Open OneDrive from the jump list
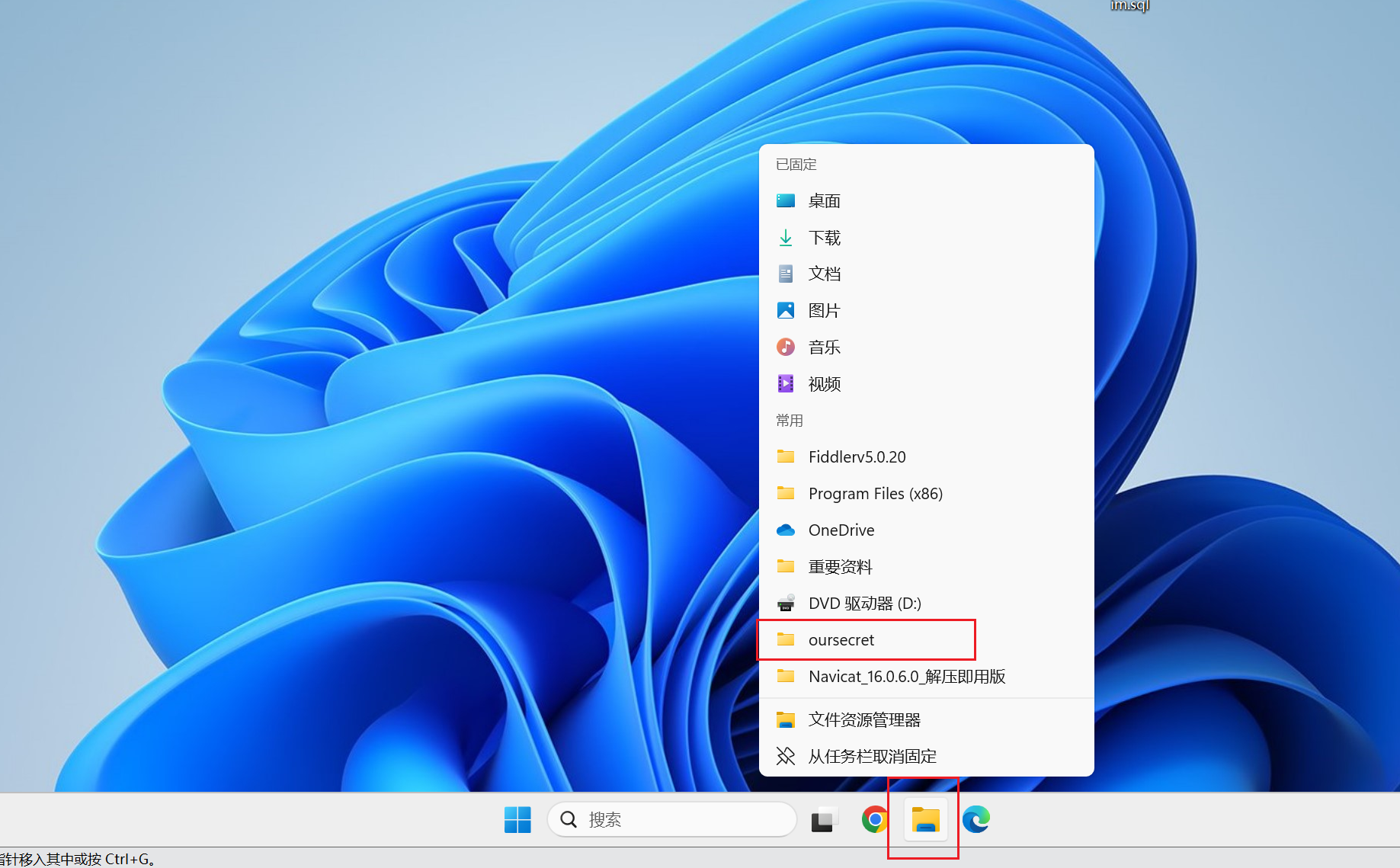This screenshot has height=868, width=1400. tap(841, 530)
